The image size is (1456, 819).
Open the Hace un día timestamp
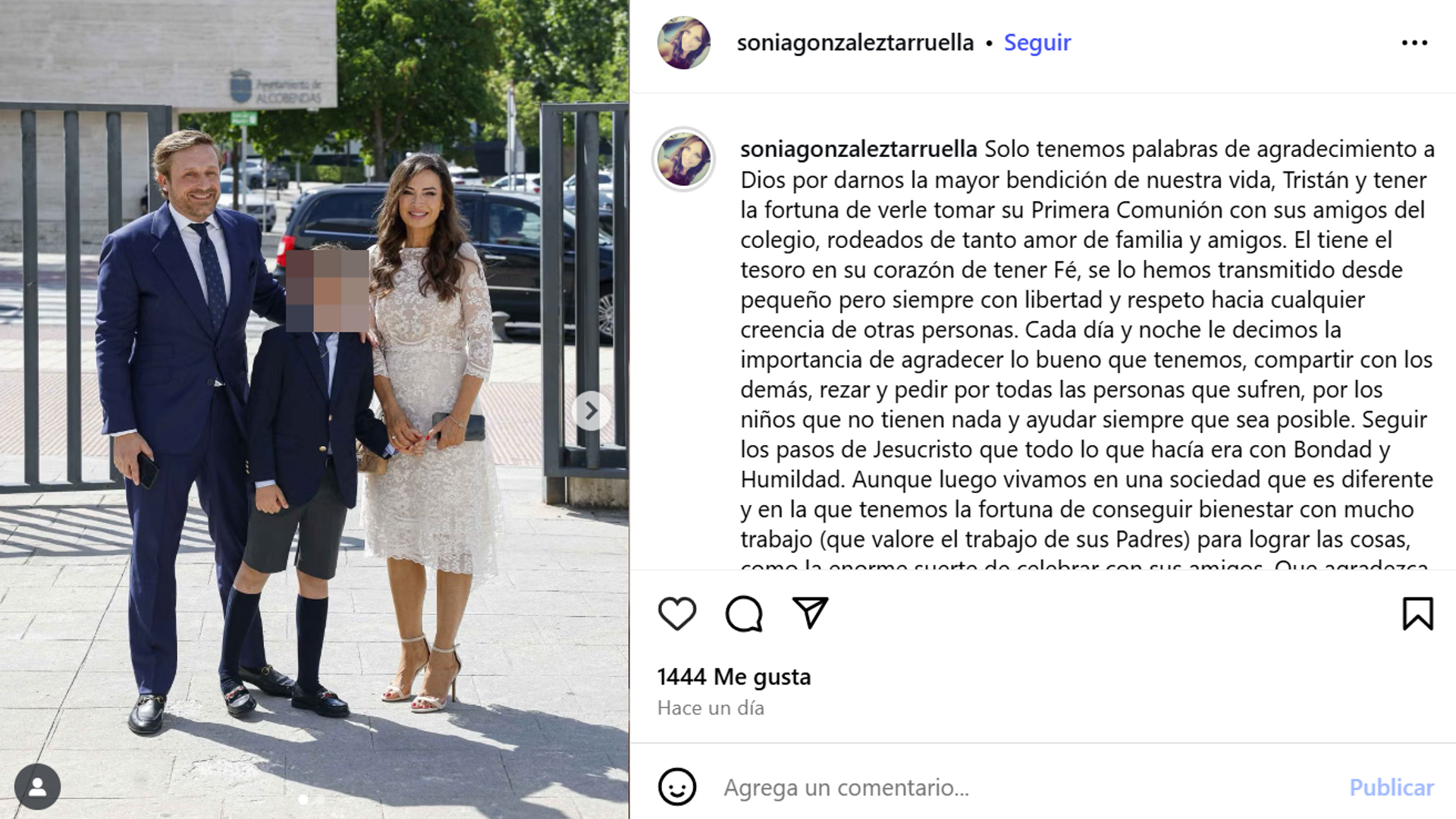tap(710, 708)
